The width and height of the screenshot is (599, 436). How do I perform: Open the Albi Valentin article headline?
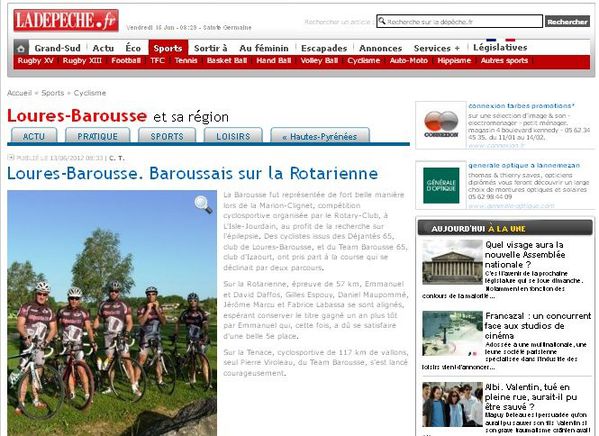531,397
